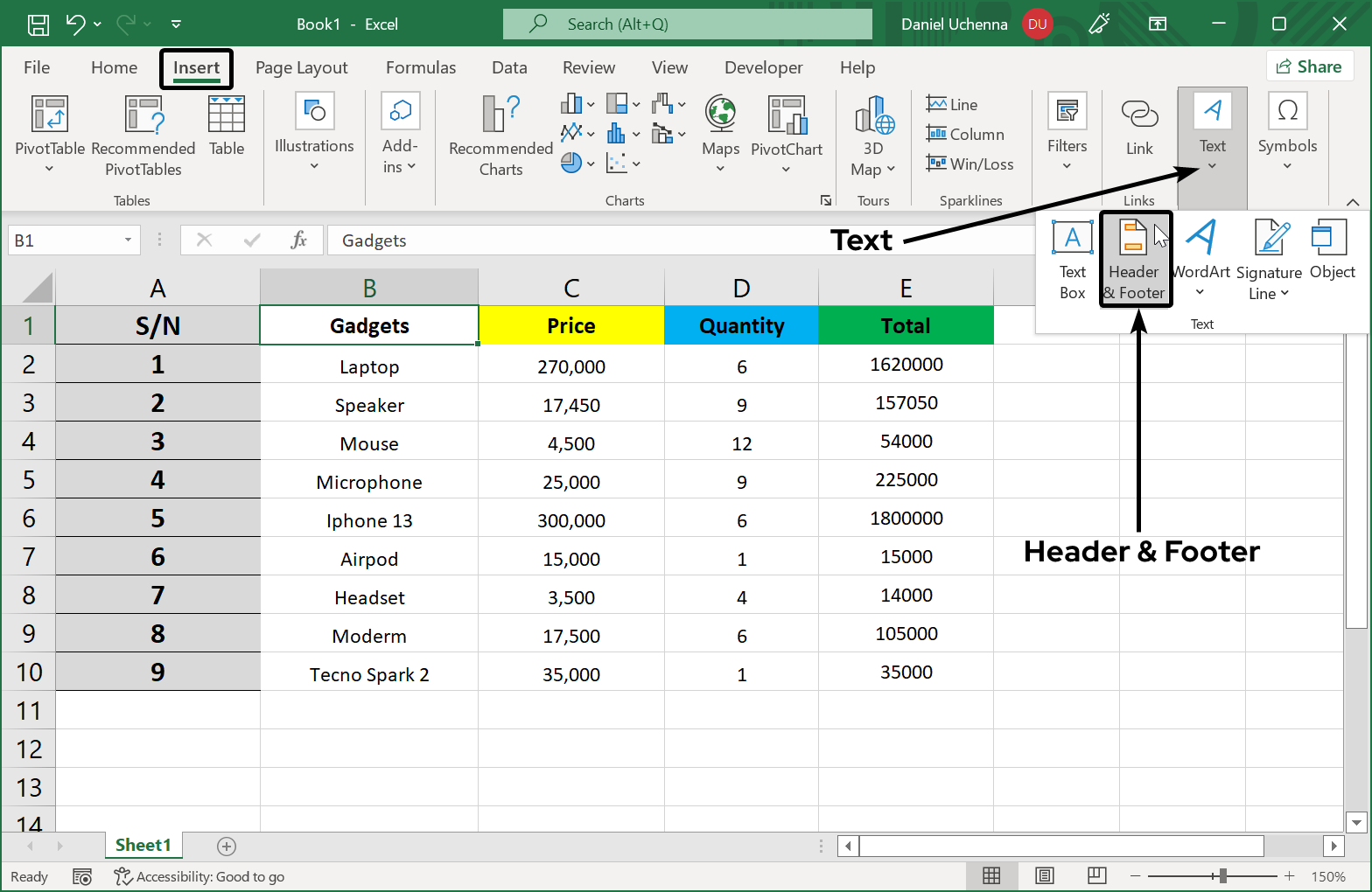Image resolution: width=1372 pixels, height=892 pixels.
Task: Expand the Name Box dropdown
Action: 128,240
